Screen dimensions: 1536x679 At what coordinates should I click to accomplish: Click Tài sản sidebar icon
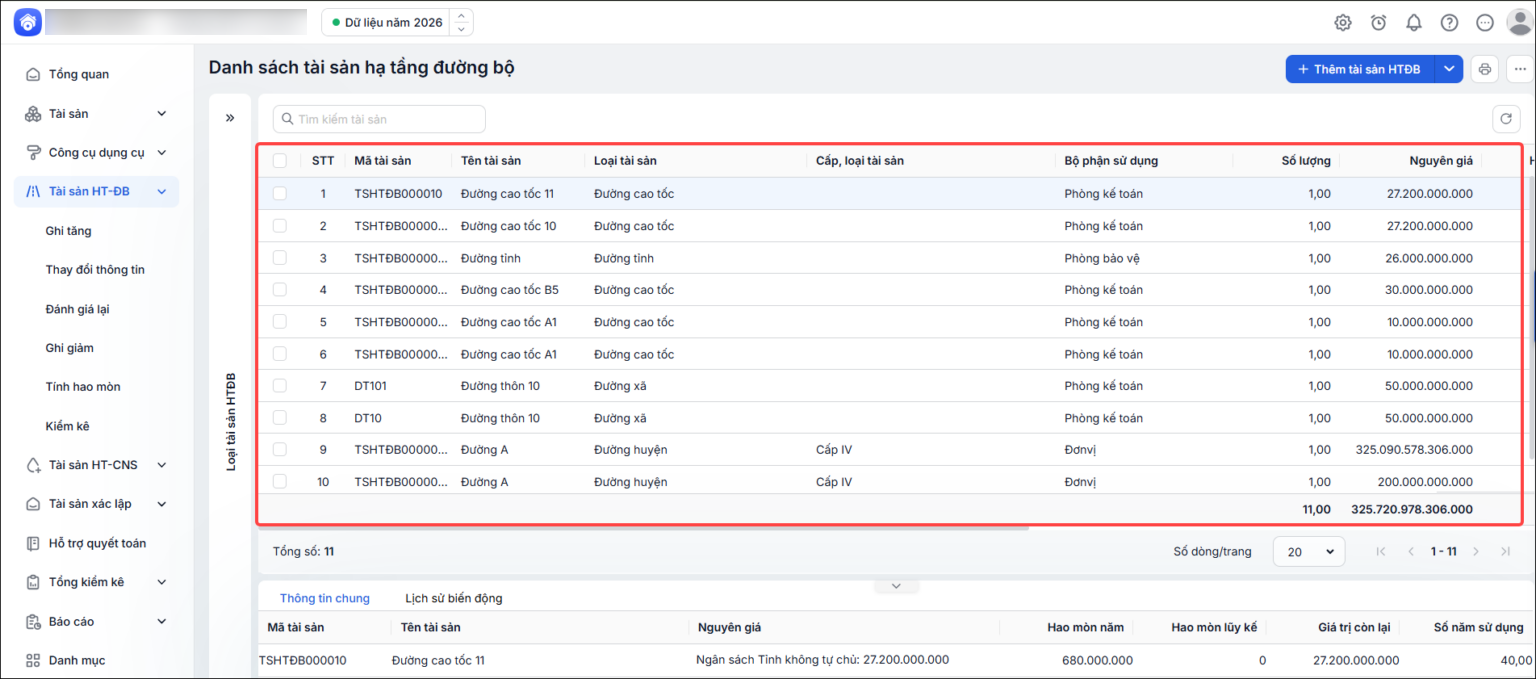(33, 113)
